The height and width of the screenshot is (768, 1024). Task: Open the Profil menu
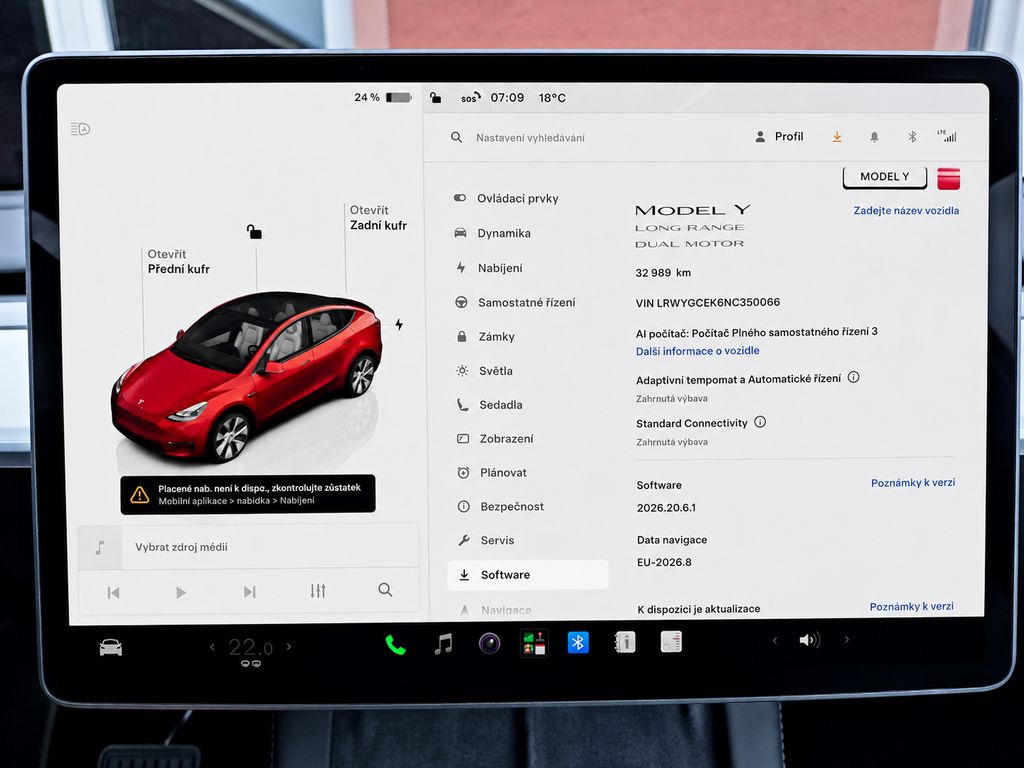(779, 136)
